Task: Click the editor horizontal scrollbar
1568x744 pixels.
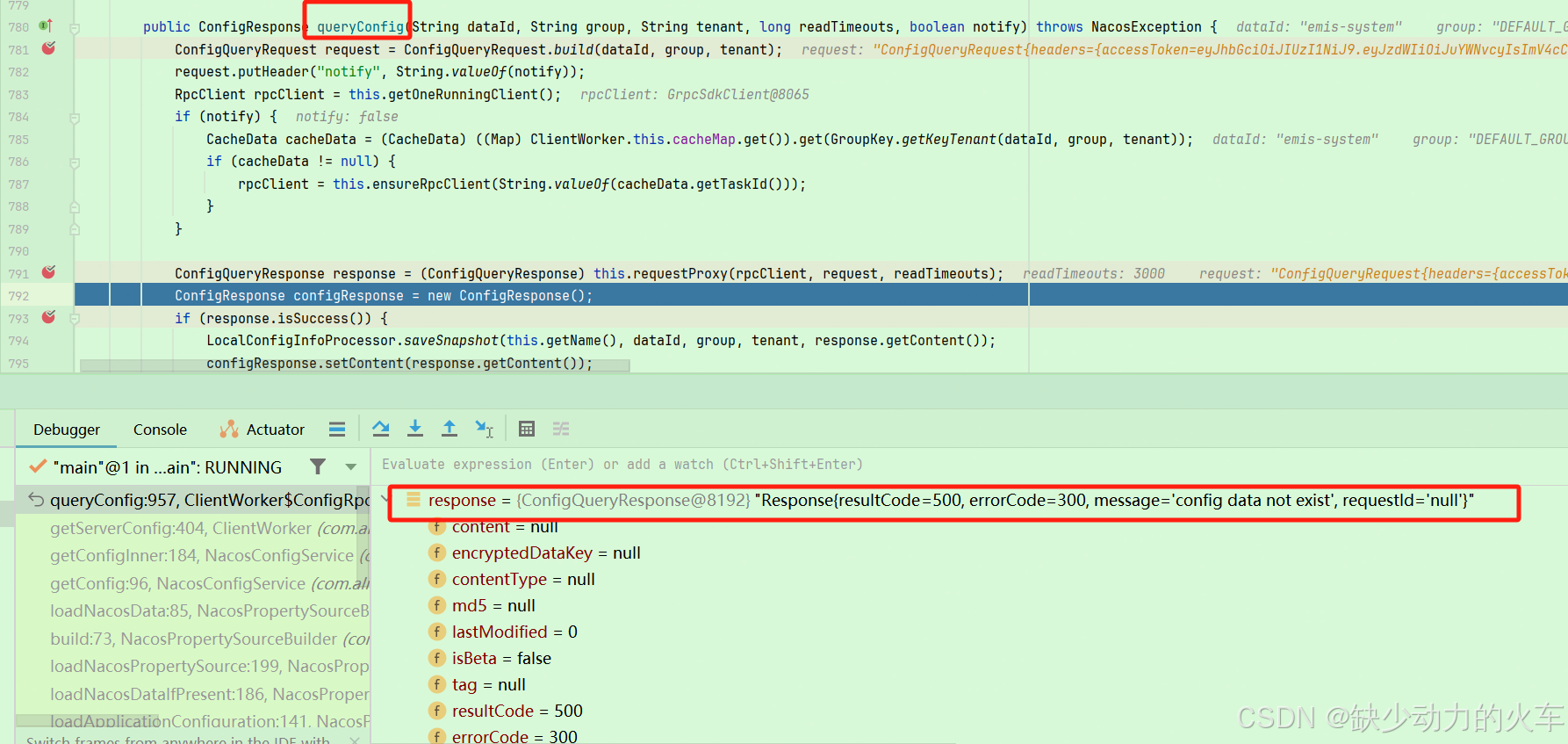Action: (355, 367)
